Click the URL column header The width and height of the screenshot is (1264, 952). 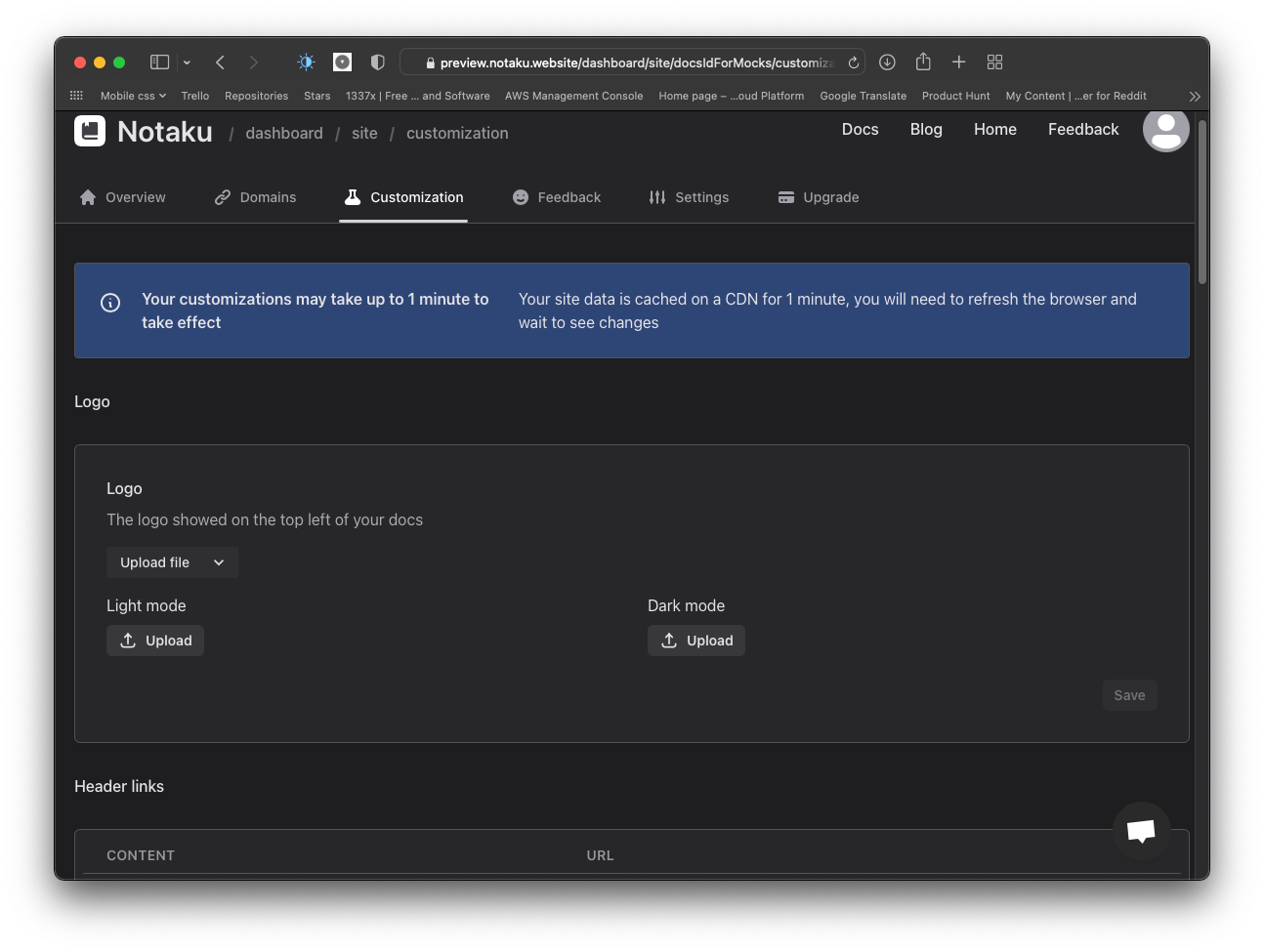tap(600, 855)
